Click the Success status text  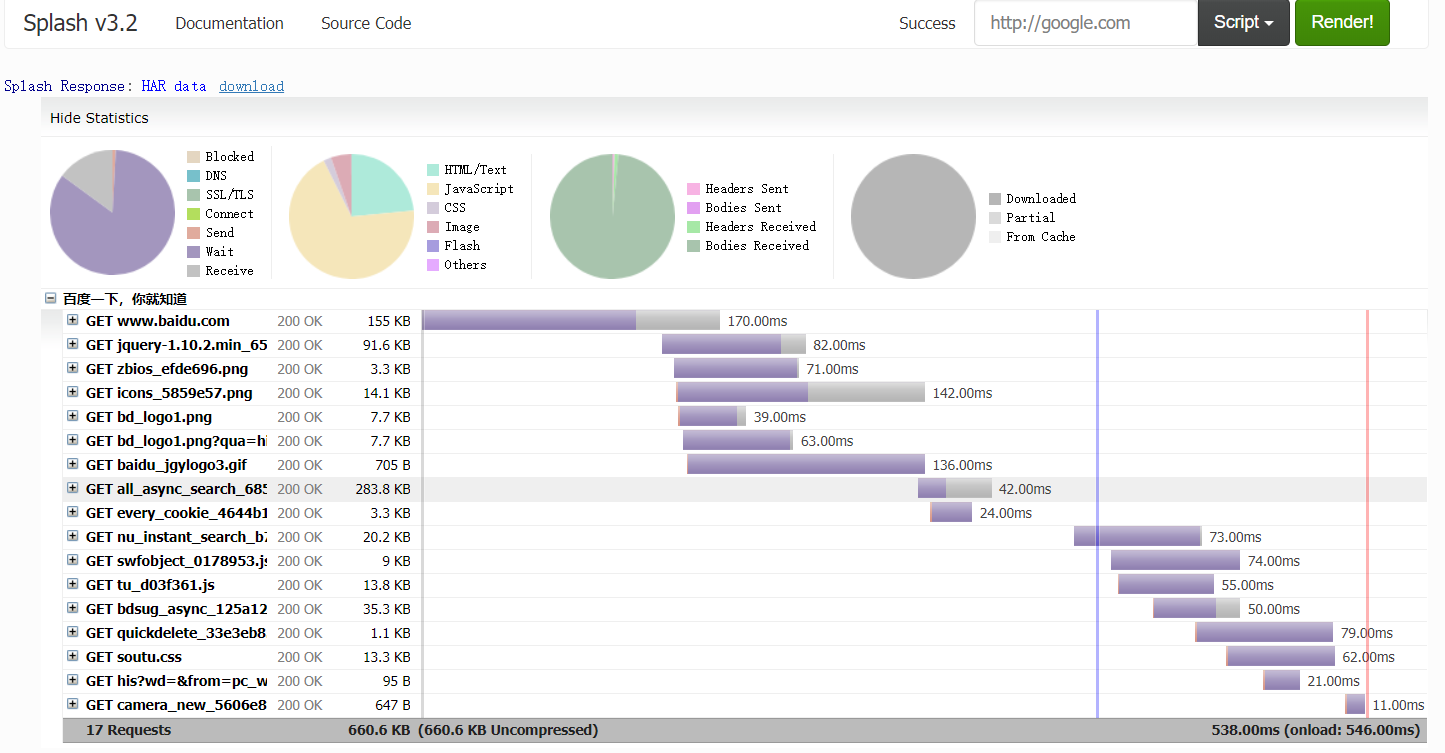pyautogui.click(x=927, y=23)
